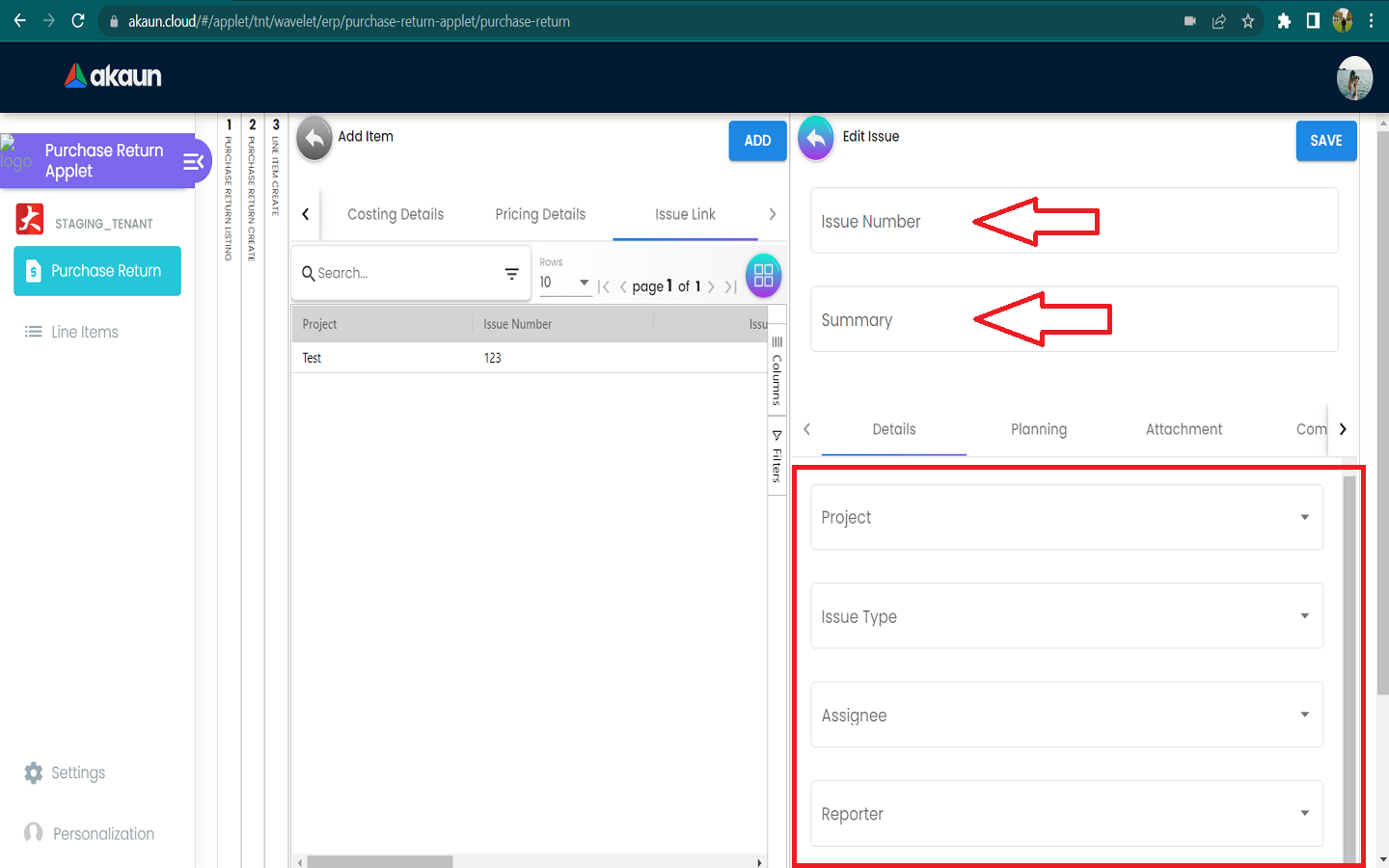Expand the Filters side panel
Viewport: 1389px width, 868px height.
point(776,456)
